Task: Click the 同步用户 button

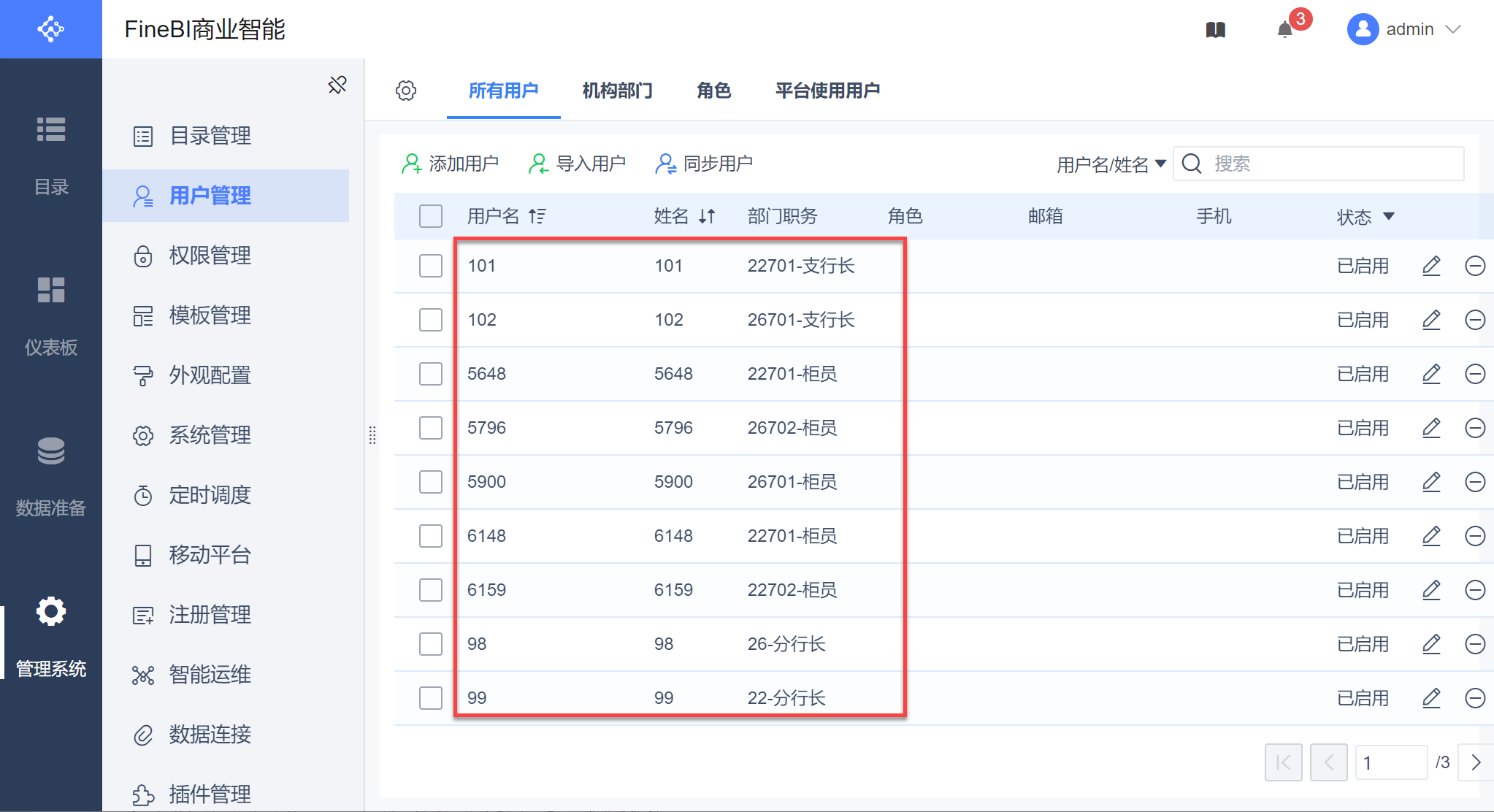Action: click(x=704, y=164)
